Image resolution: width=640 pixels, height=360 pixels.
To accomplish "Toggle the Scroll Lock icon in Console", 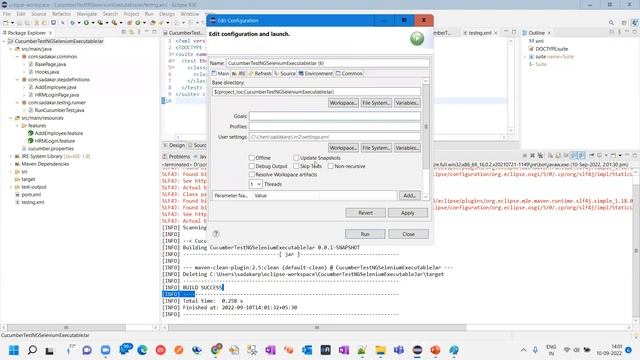I will pyautogui.click(x=558, y=156).
